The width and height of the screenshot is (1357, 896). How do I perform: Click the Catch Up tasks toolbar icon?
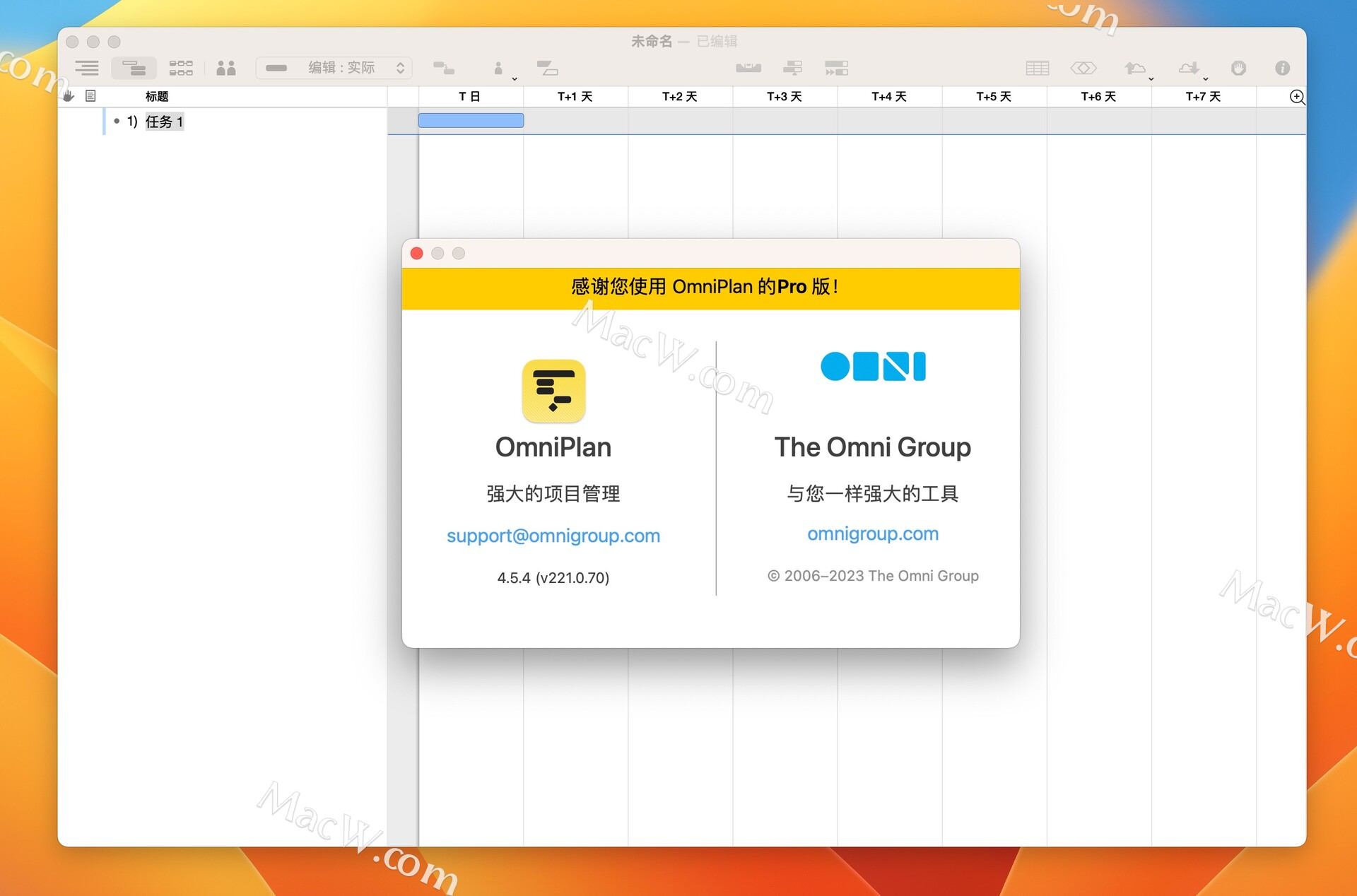coord(792,68)
